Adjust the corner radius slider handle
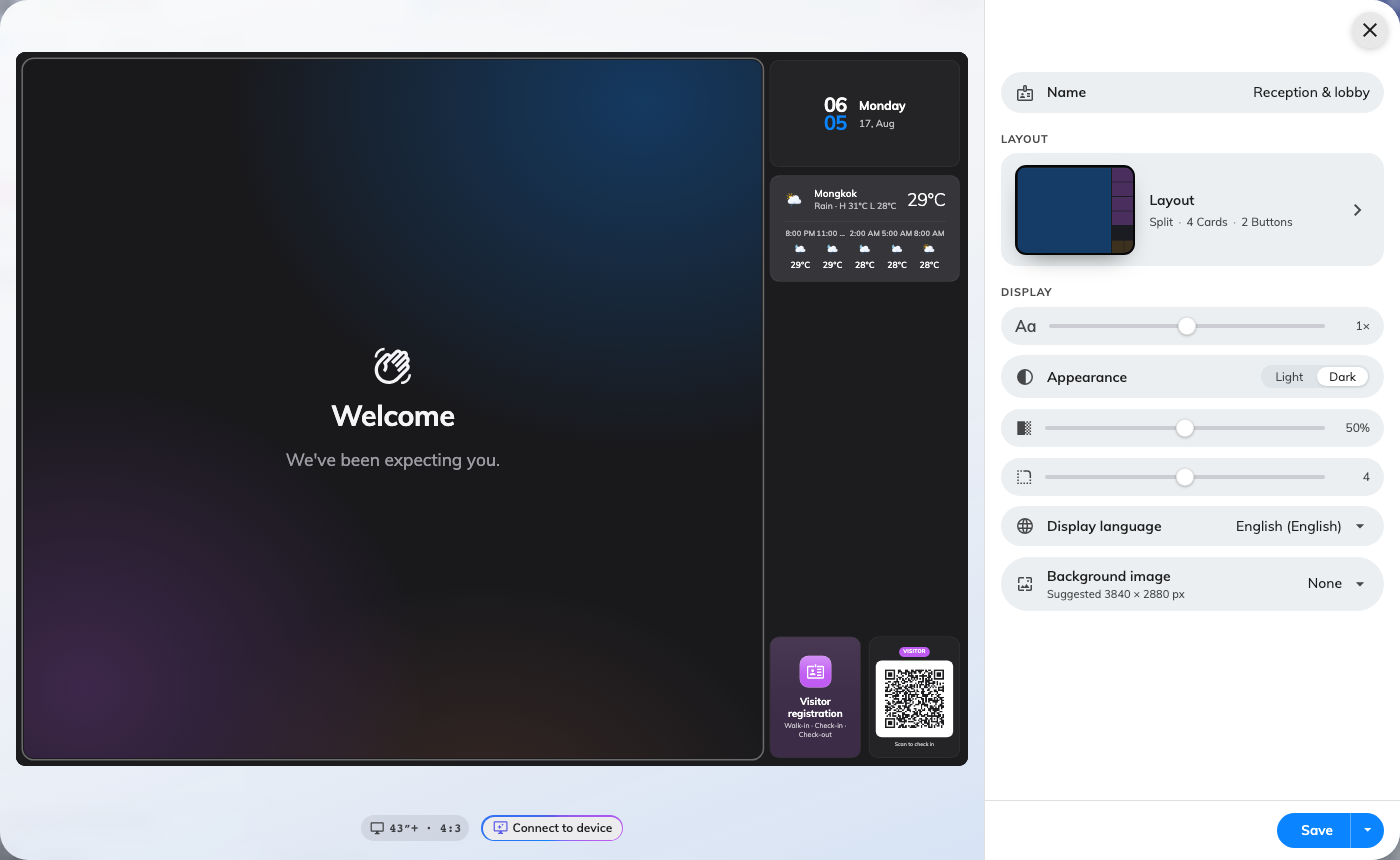Image resolution: width=1400 pixels, height=860 pixels. [1185, 477]
